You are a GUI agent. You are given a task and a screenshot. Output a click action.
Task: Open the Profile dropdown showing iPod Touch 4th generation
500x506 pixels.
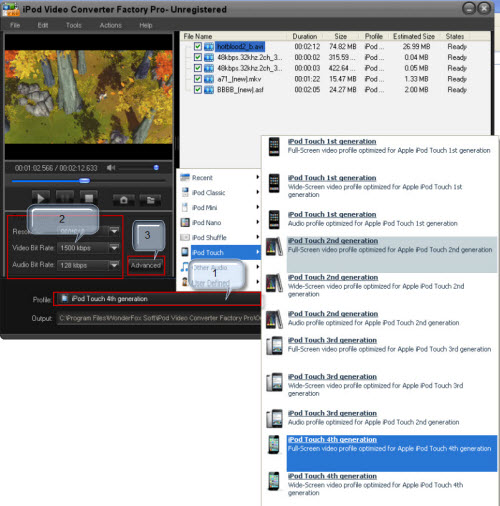[157, 299]
